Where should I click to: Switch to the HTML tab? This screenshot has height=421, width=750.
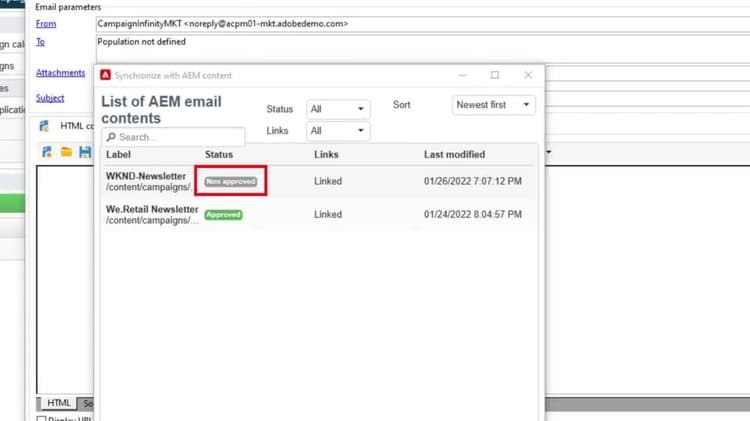[59, 403]
